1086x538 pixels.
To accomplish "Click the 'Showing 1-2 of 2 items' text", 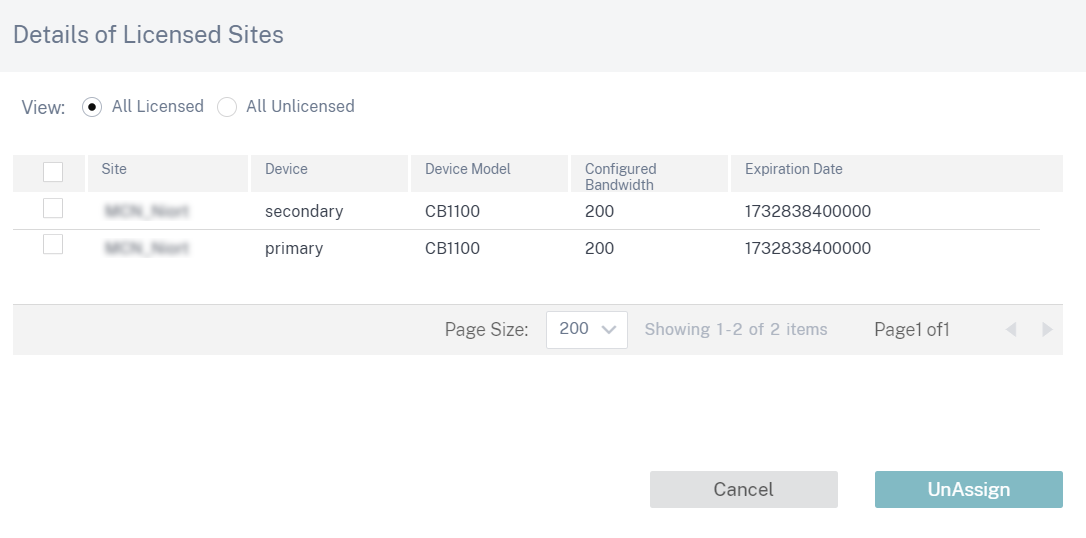I will coord(736,330).
